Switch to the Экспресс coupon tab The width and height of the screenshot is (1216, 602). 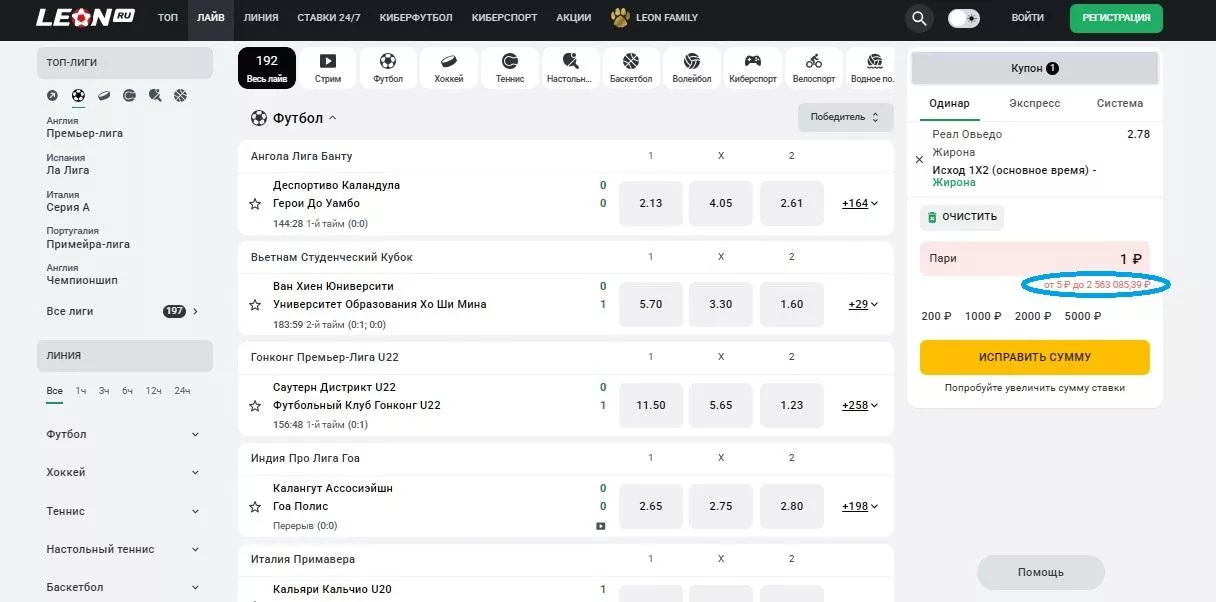point(1034,103)
